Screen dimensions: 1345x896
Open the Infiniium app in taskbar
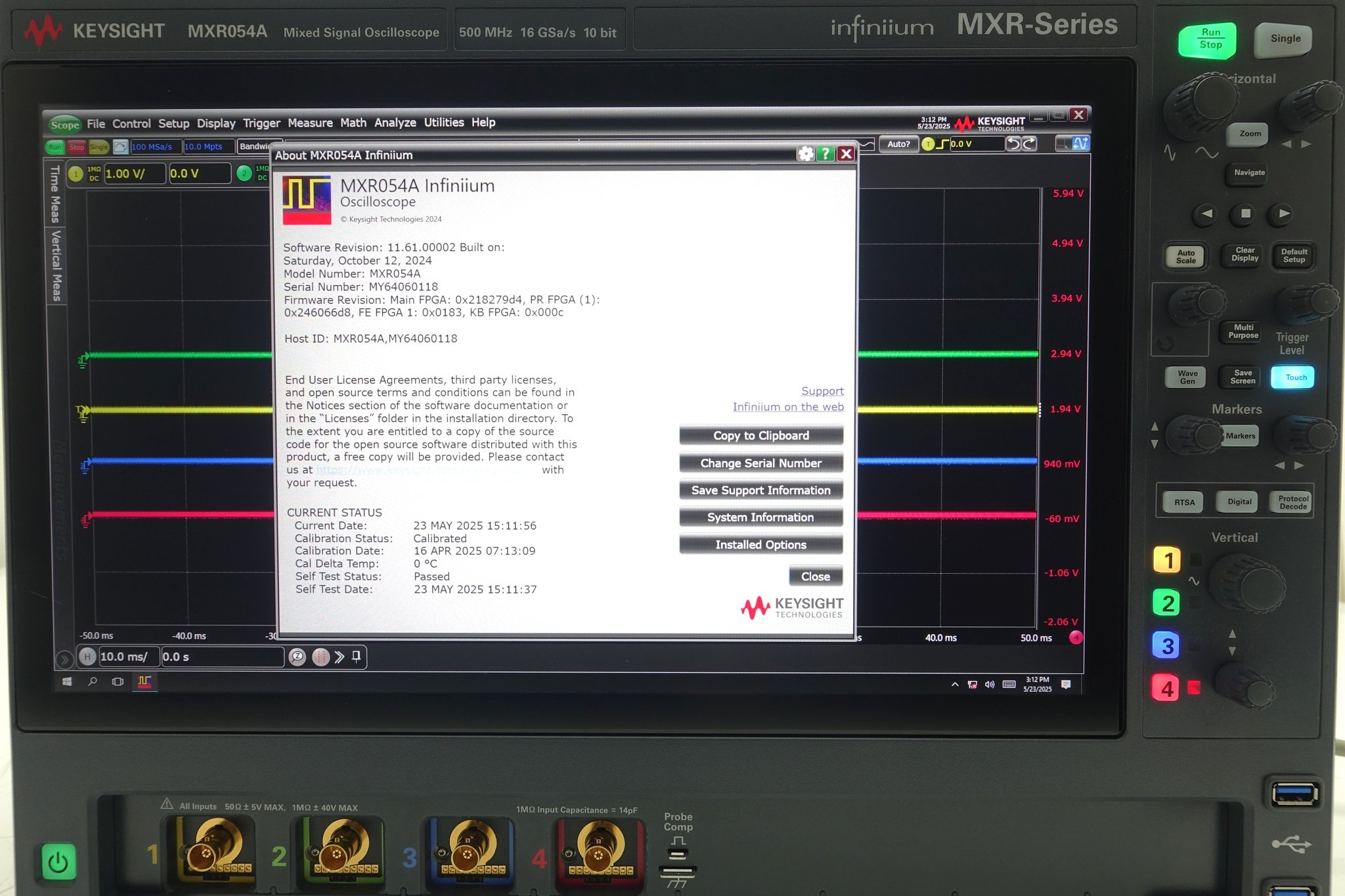click(x=144, y=682)
